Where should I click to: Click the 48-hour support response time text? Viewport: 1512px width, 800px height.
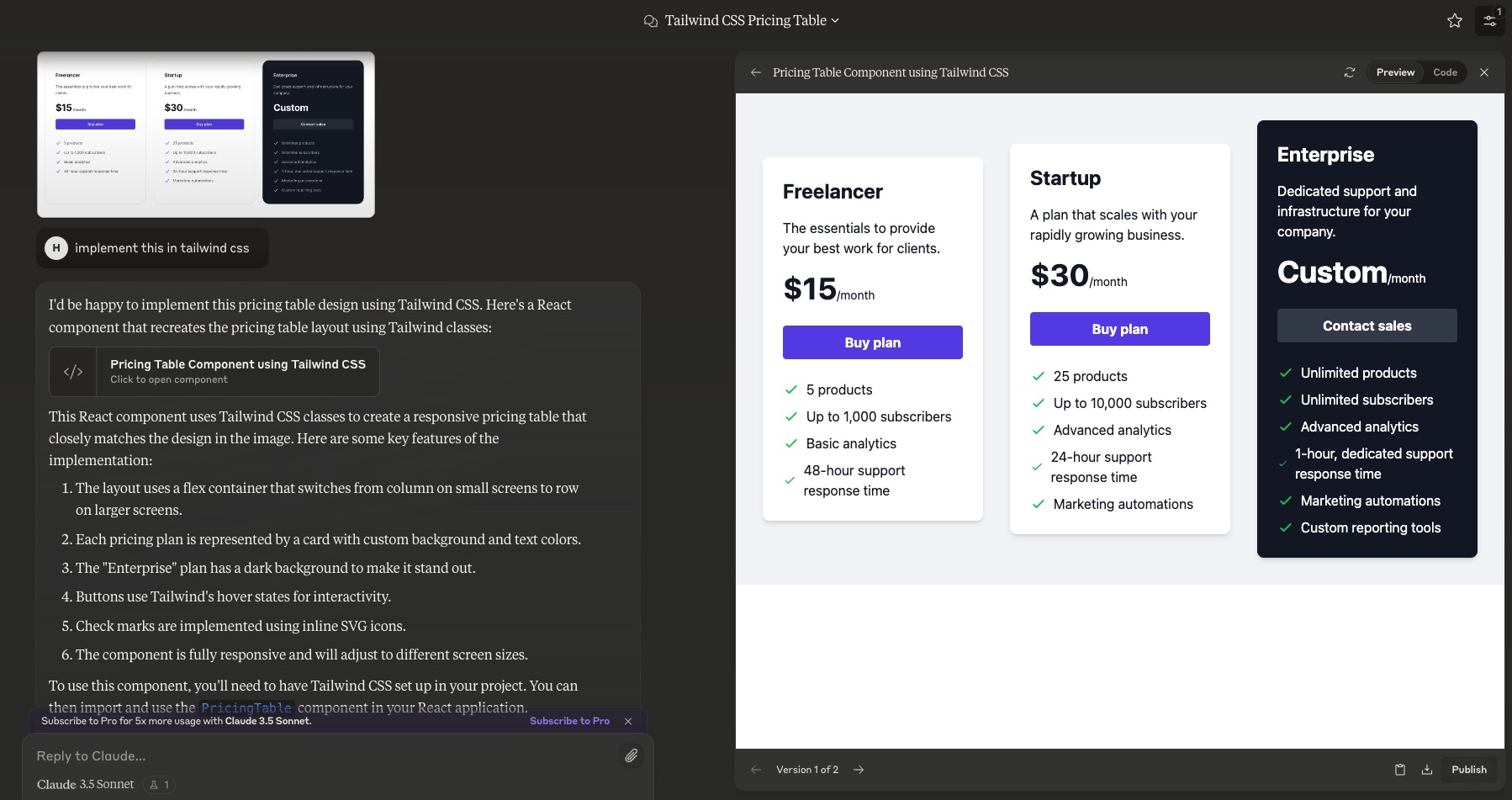click(854, 480)
